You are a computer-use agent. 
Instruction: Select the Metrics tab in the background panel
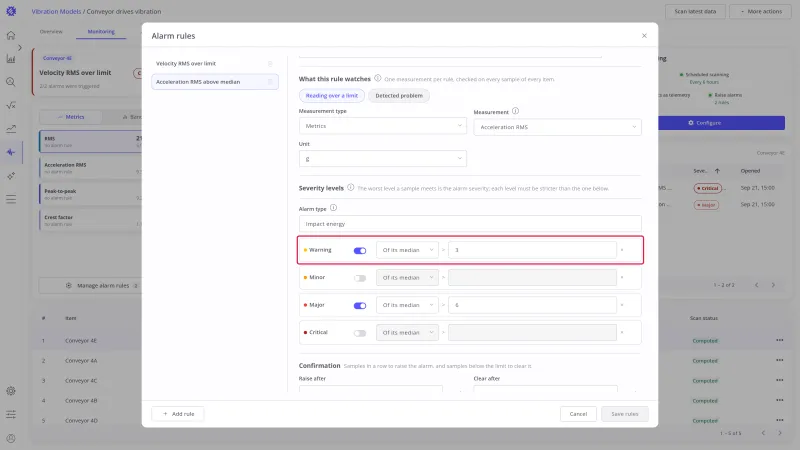pos(70,117)
